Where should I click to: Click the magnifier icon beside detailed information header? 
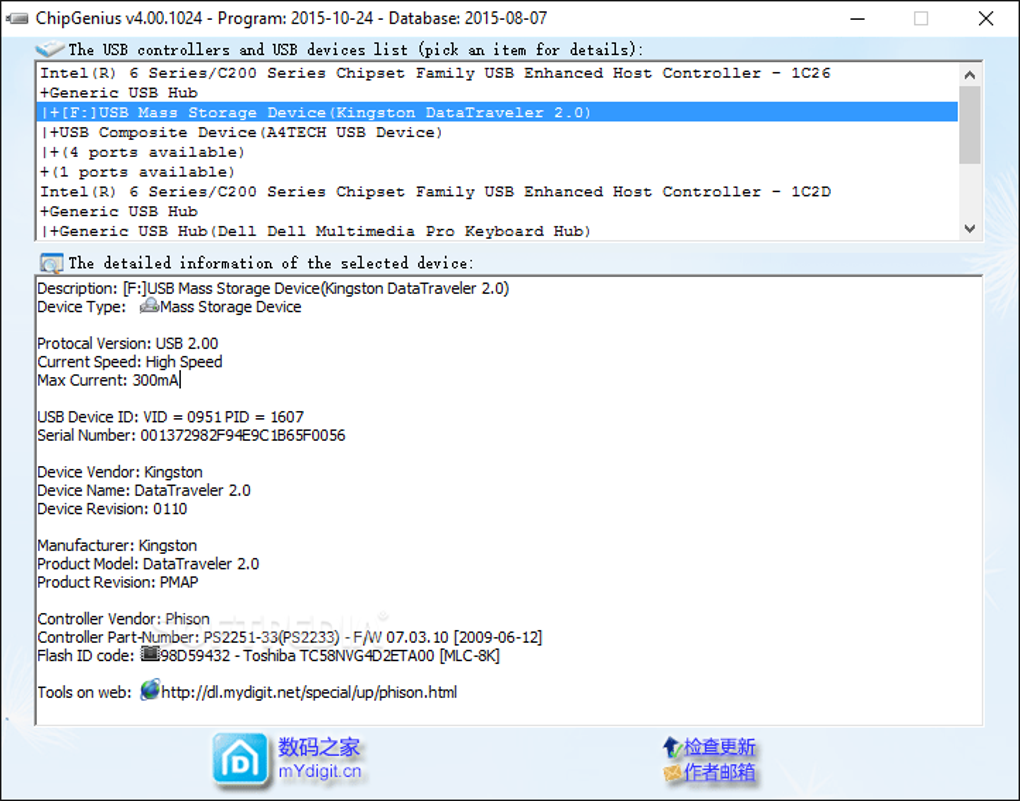tap(51, 263)
